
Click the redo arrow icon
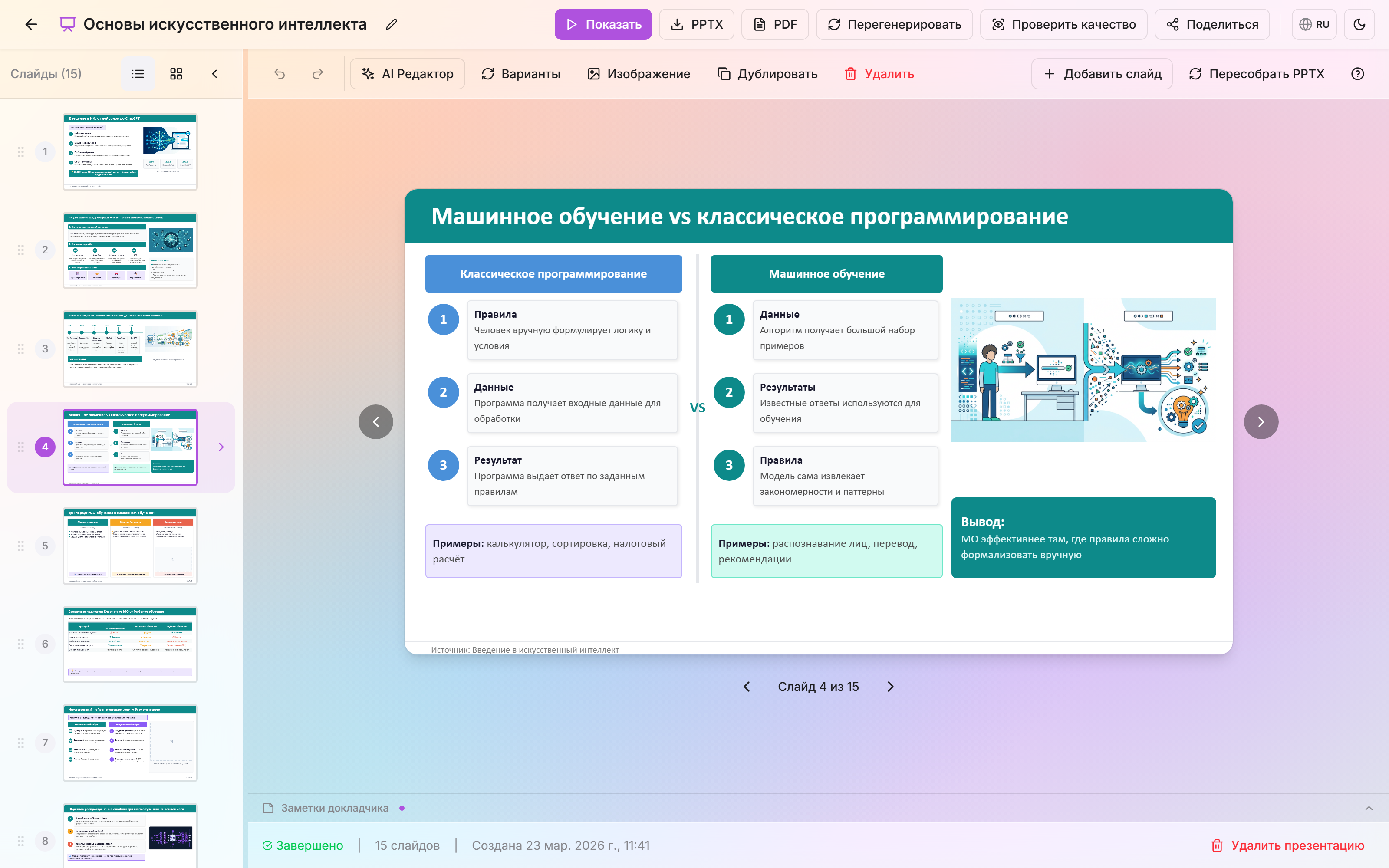(317, 73)
